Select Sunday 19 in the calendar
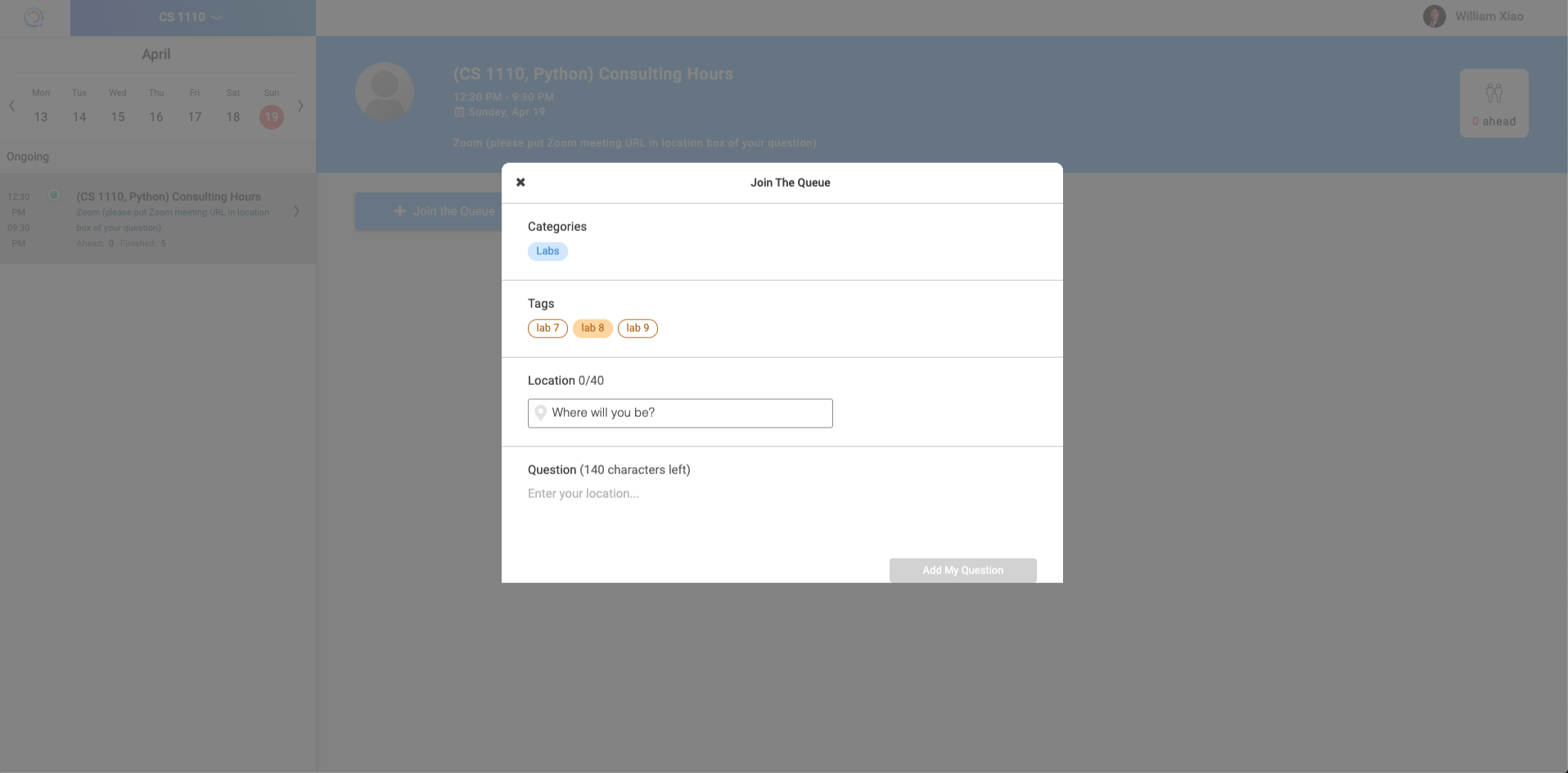Screen dimensions: 1568x773 pyautogui.click(x=272, y=117)
